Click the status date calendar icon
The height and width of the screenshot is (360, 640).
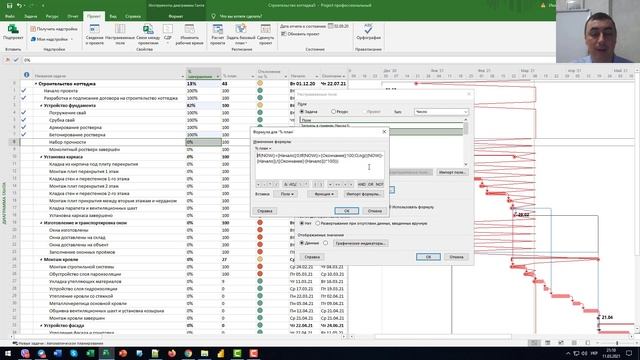coord(331,26)
